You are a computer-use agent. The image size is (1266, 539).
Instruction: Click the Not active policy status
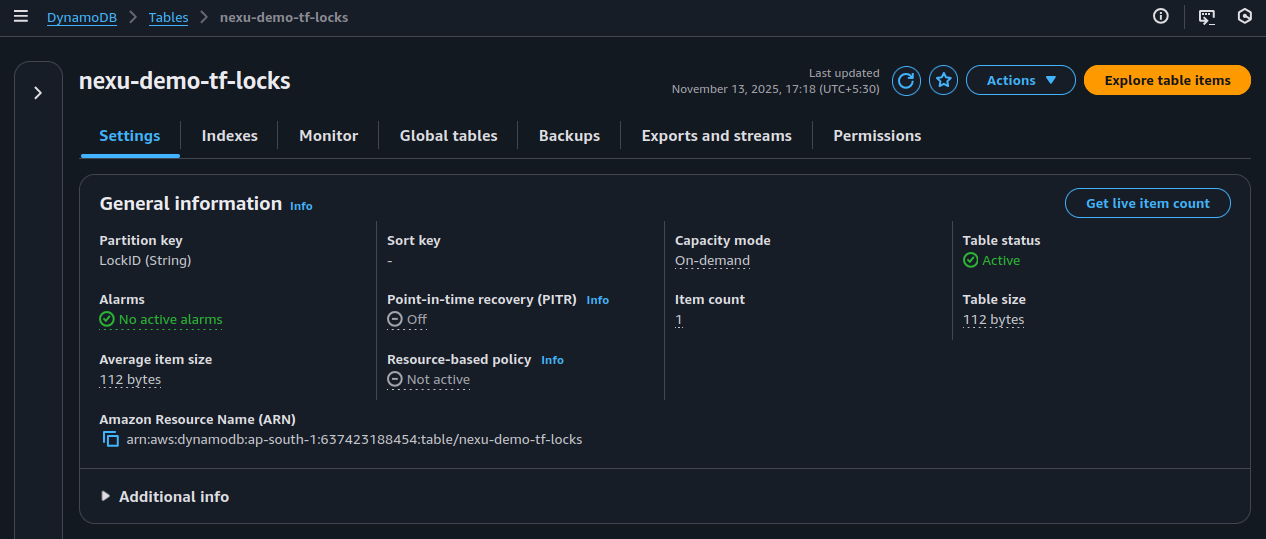[x=428, y=380]
